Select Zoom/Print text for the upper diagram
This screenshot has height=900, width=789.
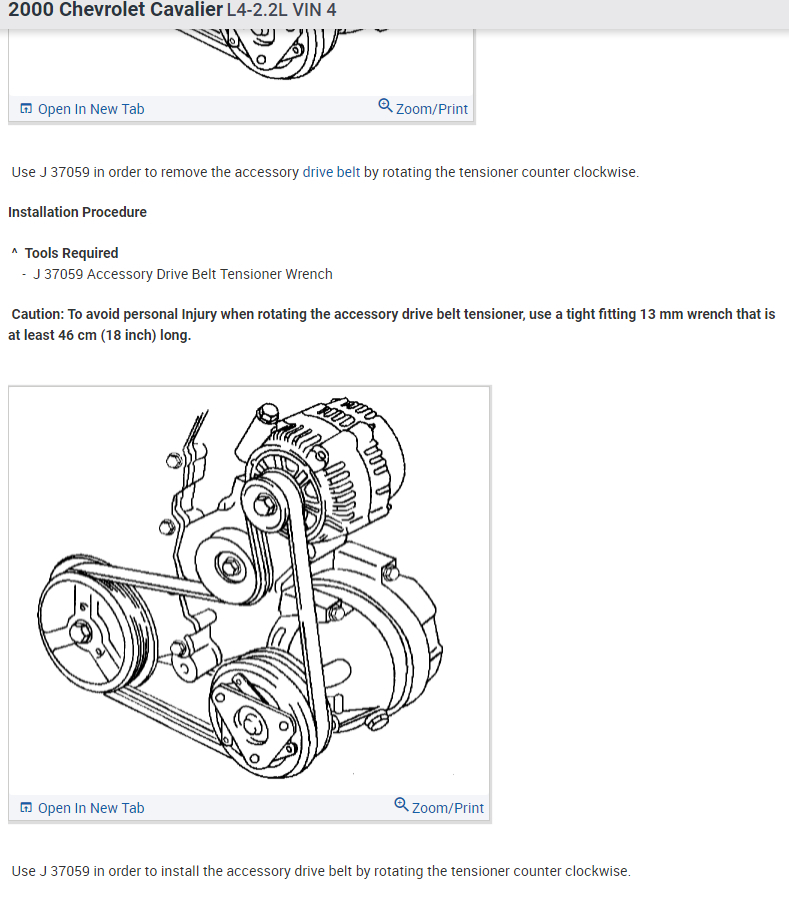(432, 109)
